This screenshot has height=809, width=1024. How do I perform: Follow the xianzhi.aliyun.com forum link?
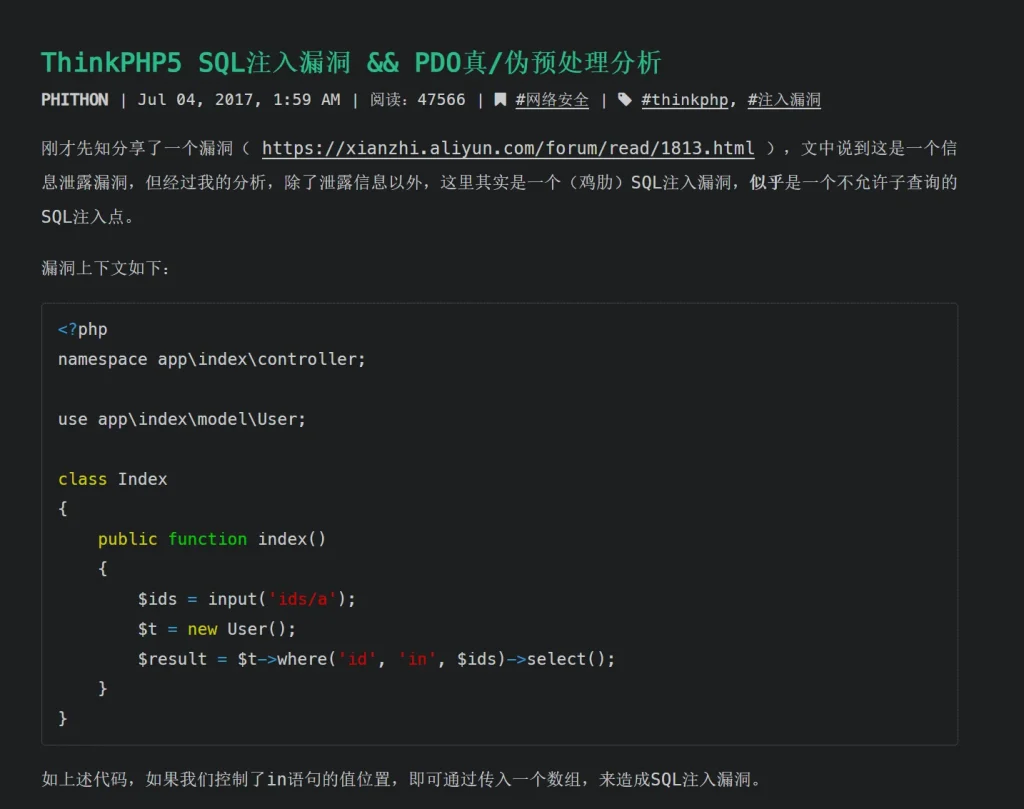point(508,149)
